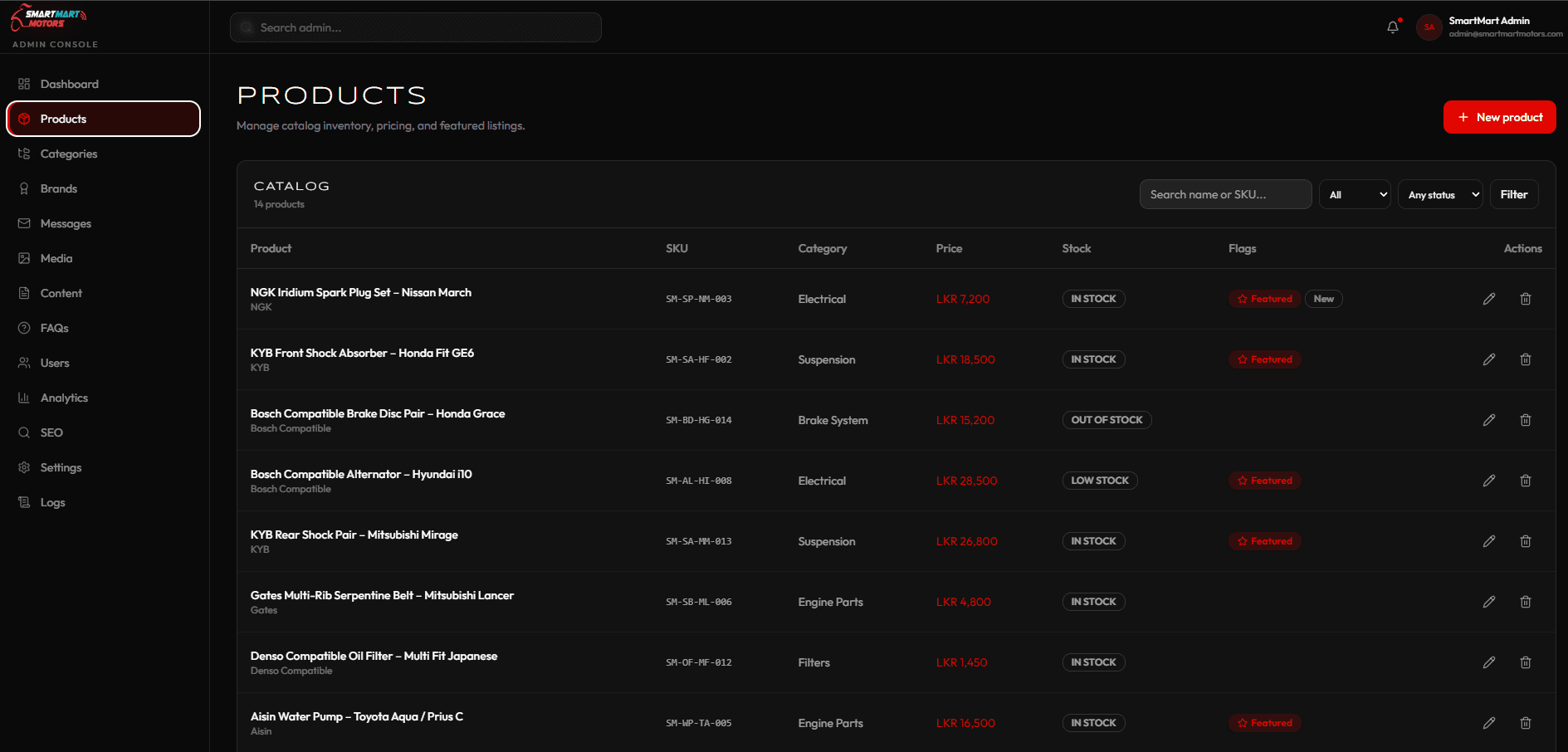Click the New flag on NGK Spark Plug
This screenshot has width=1568, height=752.
point(1324,299)
